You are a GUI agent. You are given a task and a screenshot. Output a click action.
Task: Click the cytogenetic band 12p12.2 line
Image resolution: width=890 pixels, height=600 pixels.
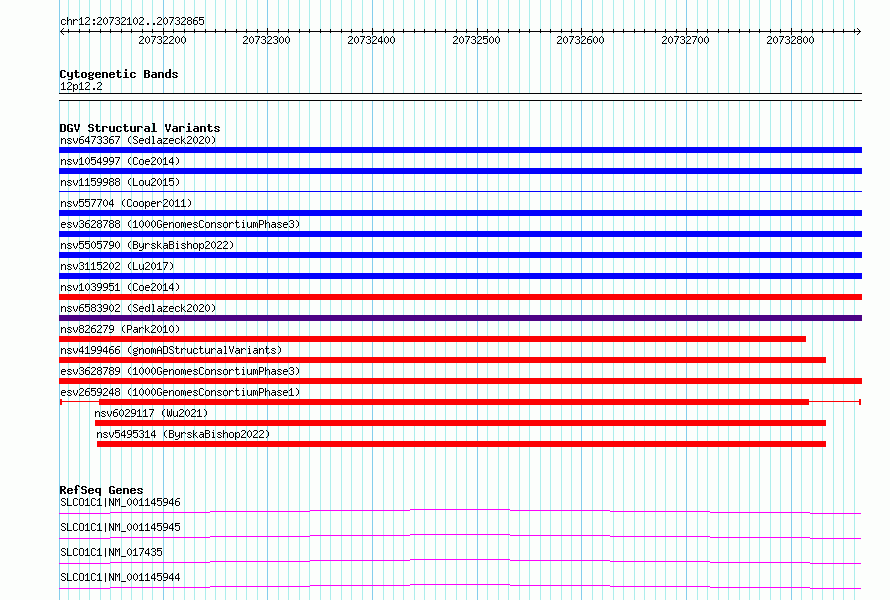[x=460, y=97]
